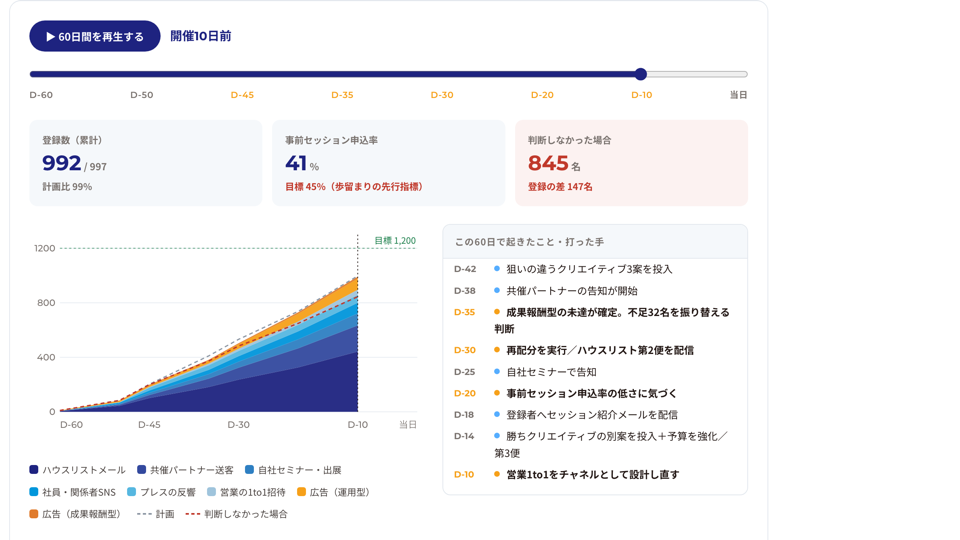Jump to D-50 timeline label
960x540 pixels.
coord(141,95)
